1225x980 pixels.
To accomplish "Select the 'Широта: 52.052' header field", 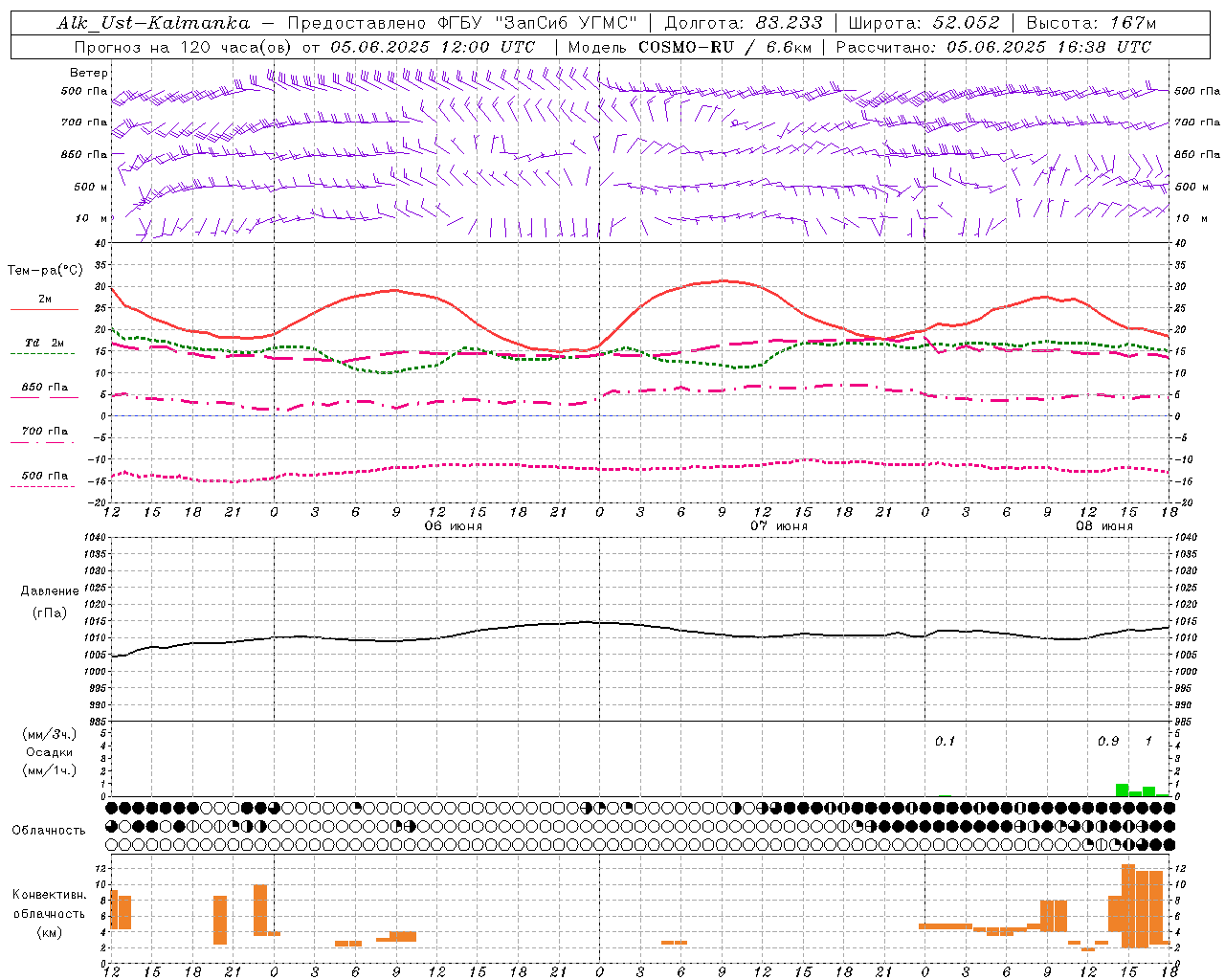I will pyautogui.click(x=924, y=23).
